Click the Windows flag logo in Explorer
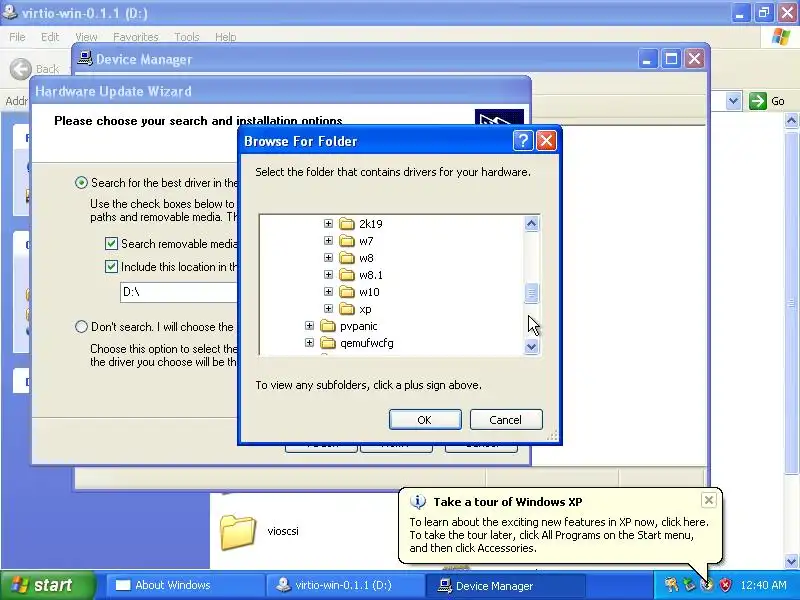Viewport: 800px width, 600px height. click(x=780, y=37)
